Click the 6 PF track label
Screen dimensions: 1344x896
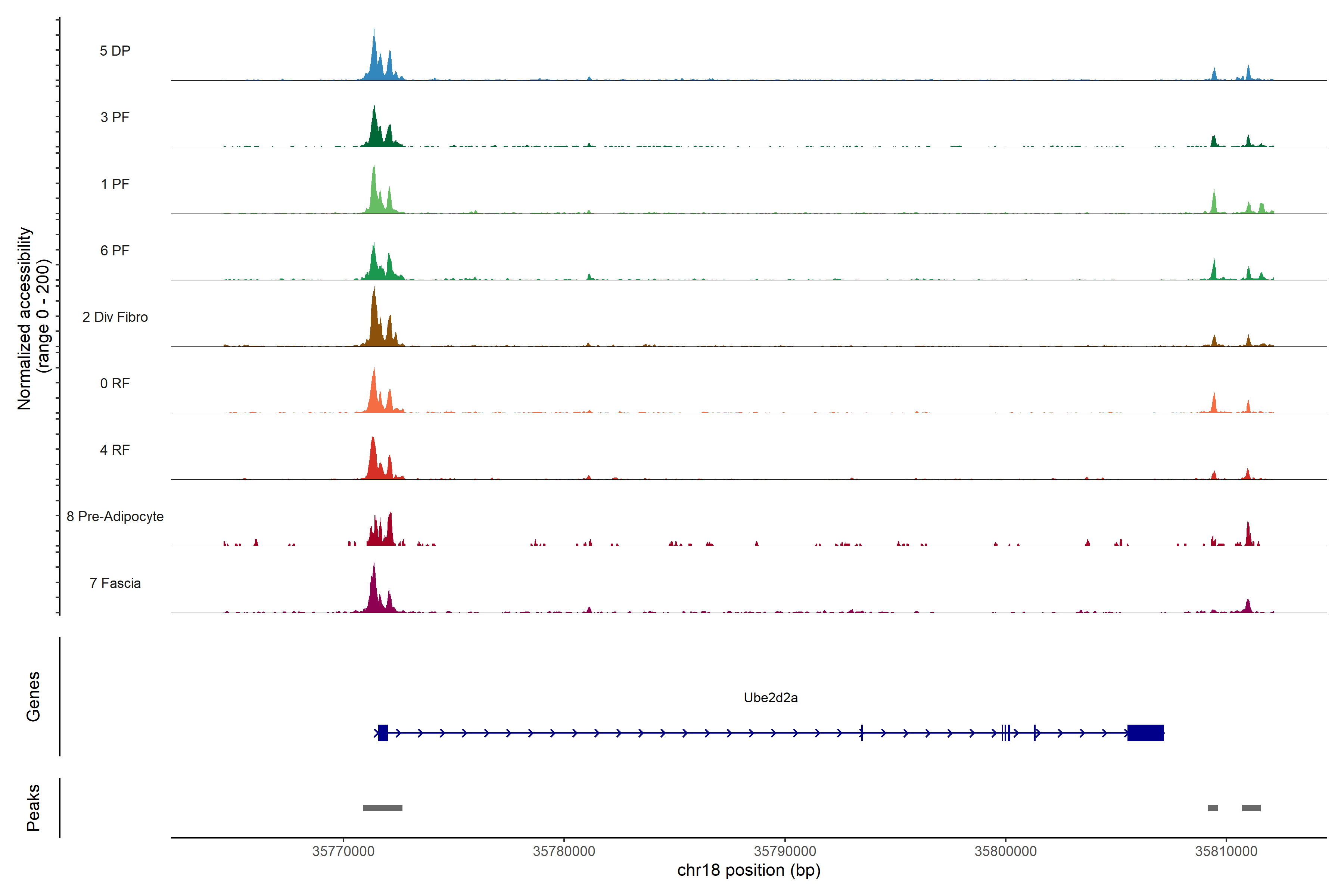(115, 250)
